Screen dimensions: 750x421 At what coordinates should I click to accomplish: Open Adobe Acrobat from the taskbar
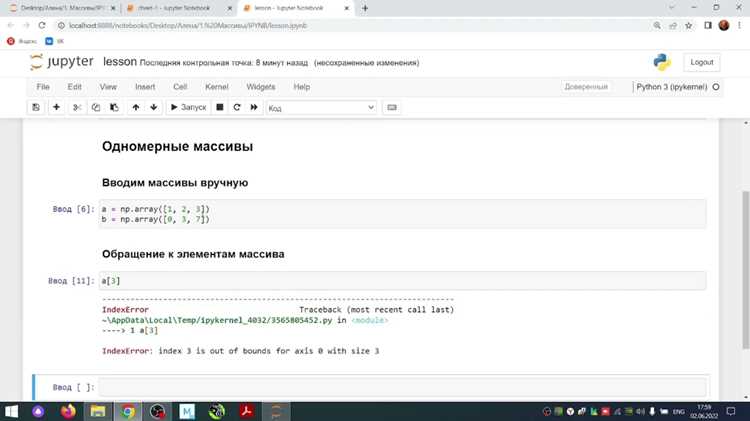click(x=247, y=411)
